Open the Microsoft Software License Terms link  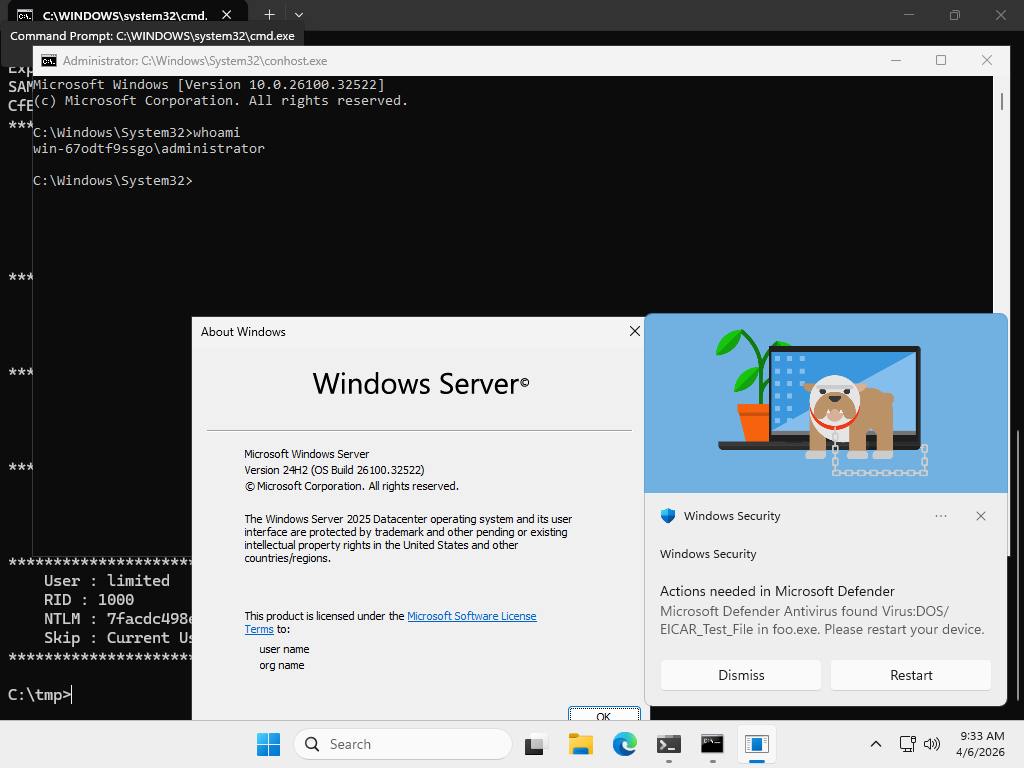[471, 616]
